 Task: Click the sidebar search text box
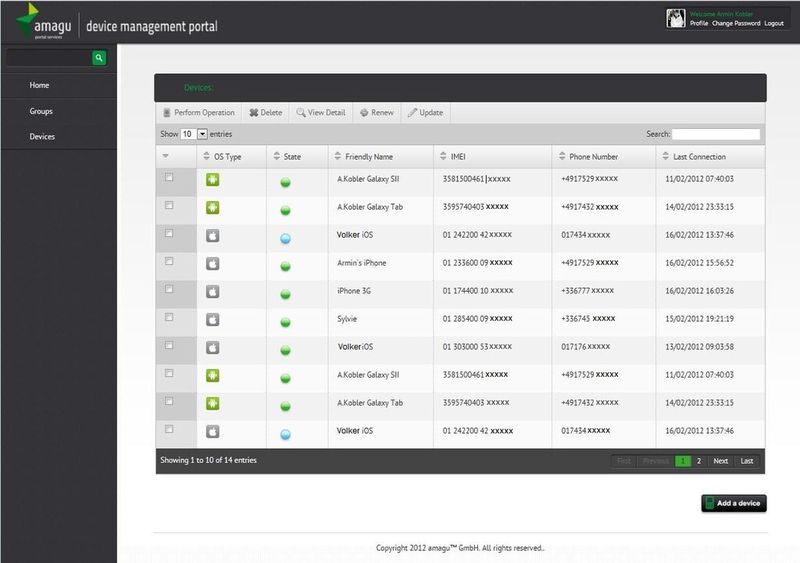(x=49, y=58)
